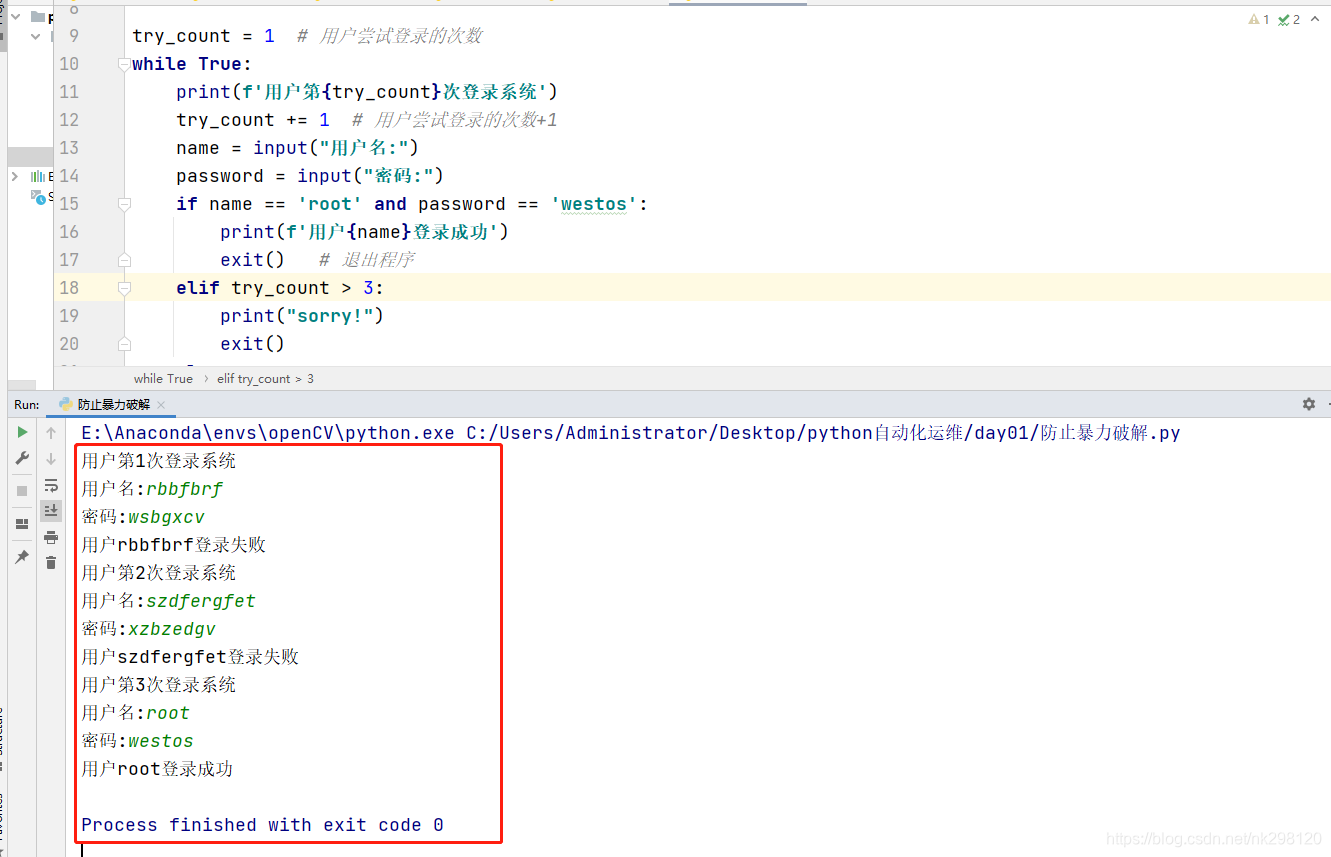Screen dimensions: 1331x857
Task: Select the External Libraries bar-chart icon
Action: (38, 176)
